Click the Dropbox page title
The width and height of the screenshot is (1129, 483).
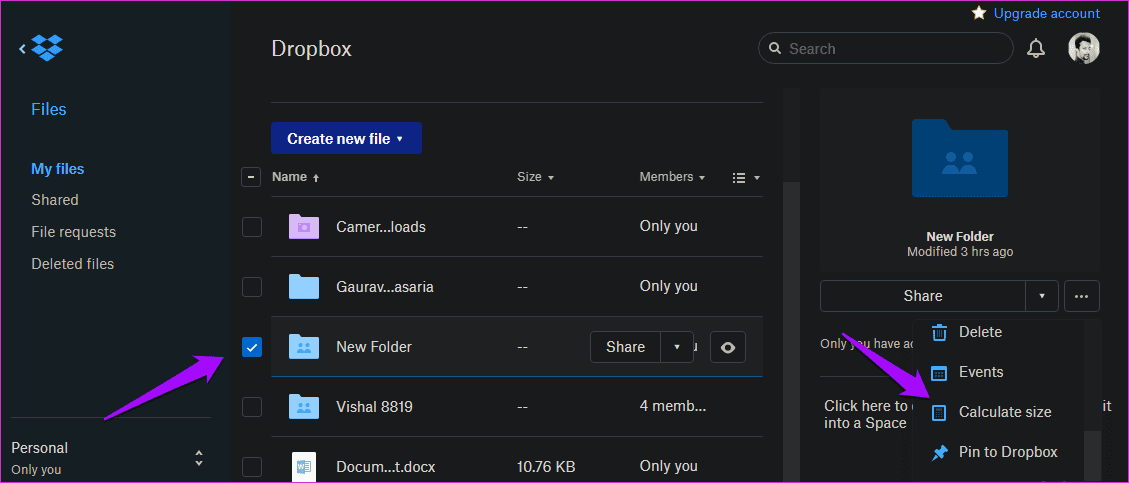pos(311,49)
